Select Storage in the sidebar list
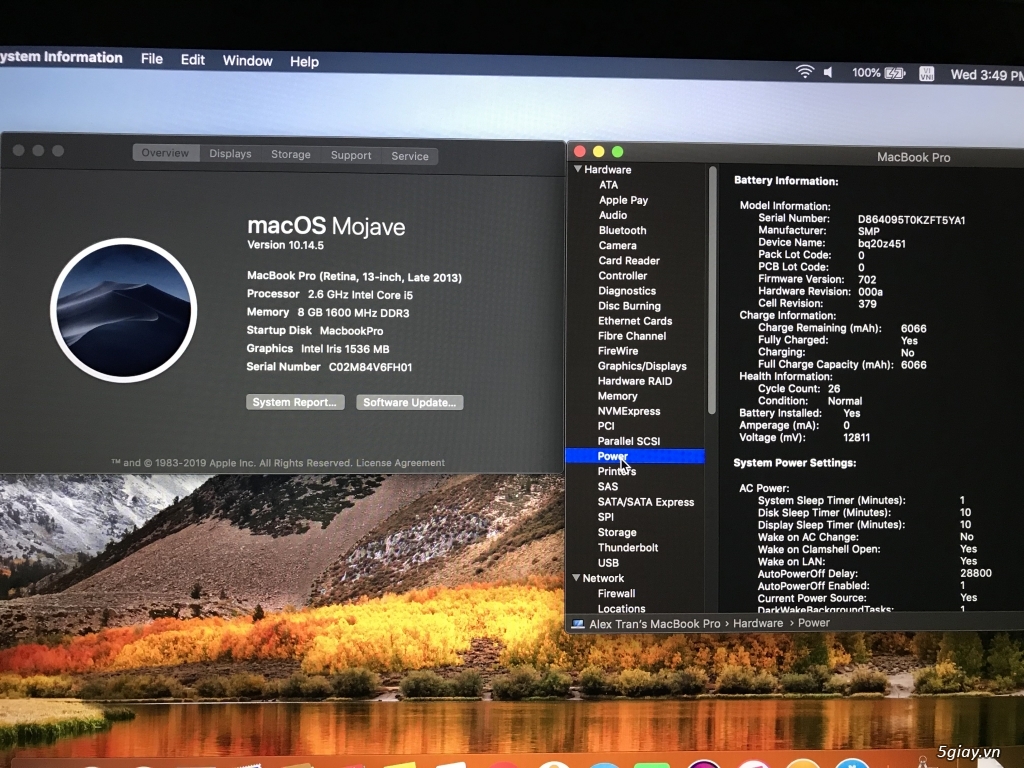The image size is (1024, 768). (616, 533)
